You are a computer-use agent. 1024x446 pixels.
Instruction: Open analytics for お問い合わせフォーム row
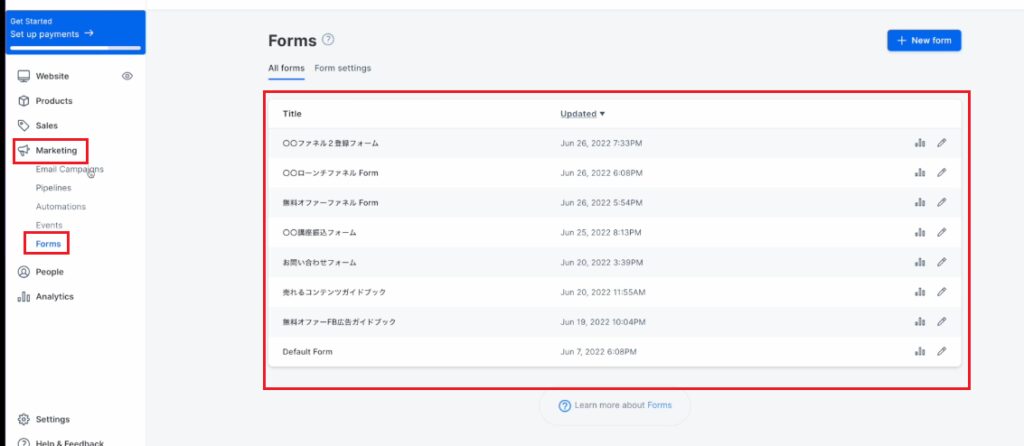(x=920, y=262)
